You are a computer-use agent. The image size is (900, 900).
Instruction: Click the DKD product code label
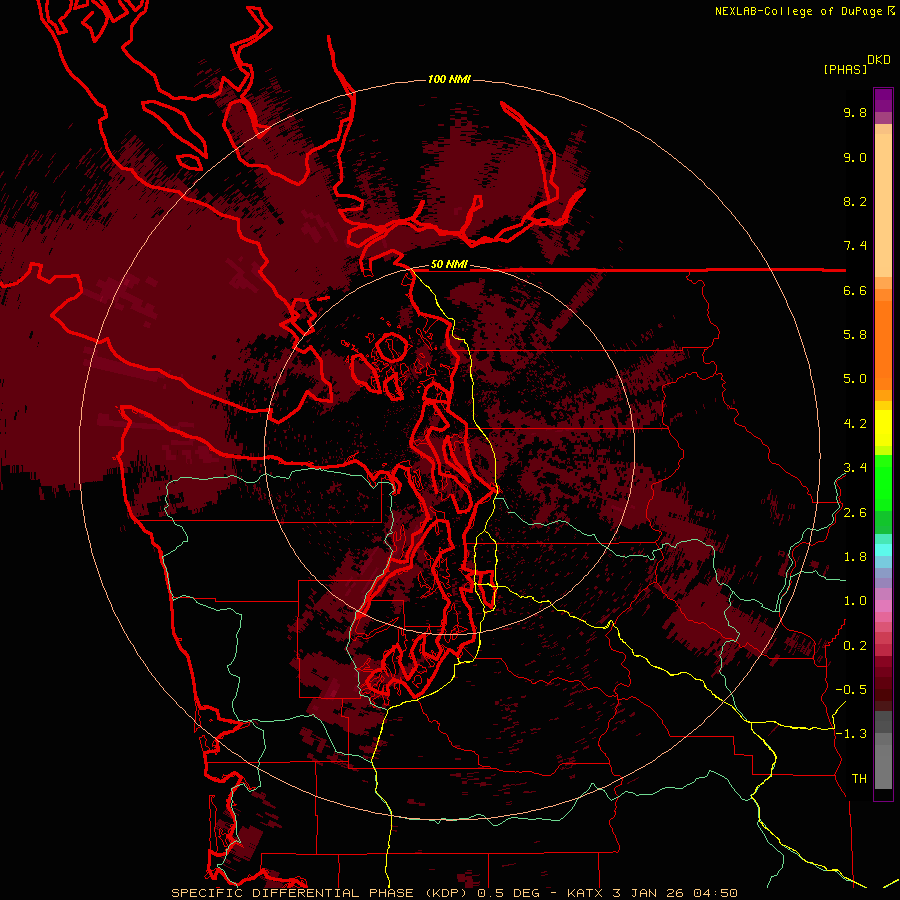879,60
